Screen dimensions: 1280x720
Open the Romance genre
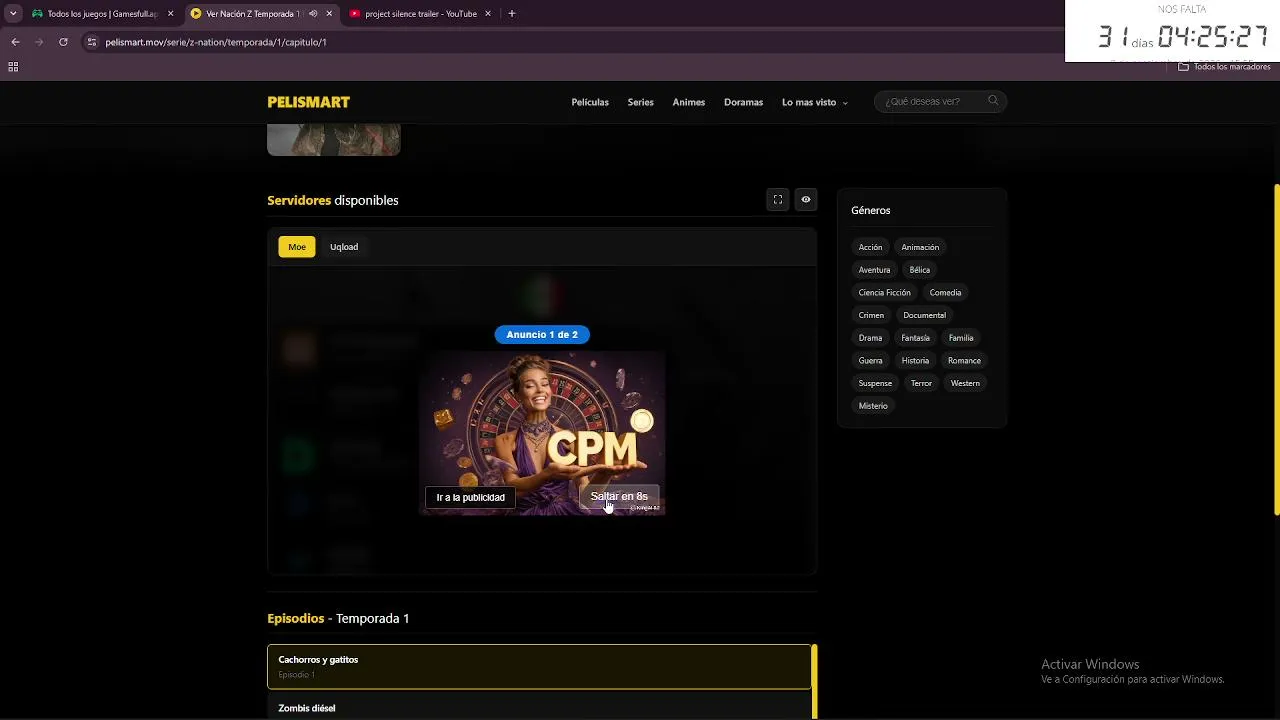[965, 361]
